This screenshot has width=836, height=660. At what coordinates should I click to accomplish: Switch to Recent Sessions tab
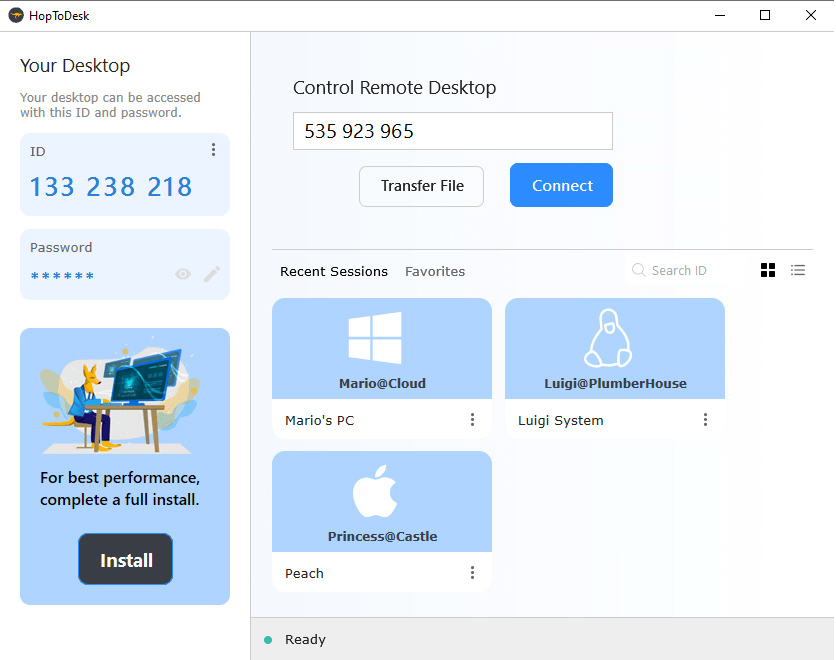click(334, 271)
